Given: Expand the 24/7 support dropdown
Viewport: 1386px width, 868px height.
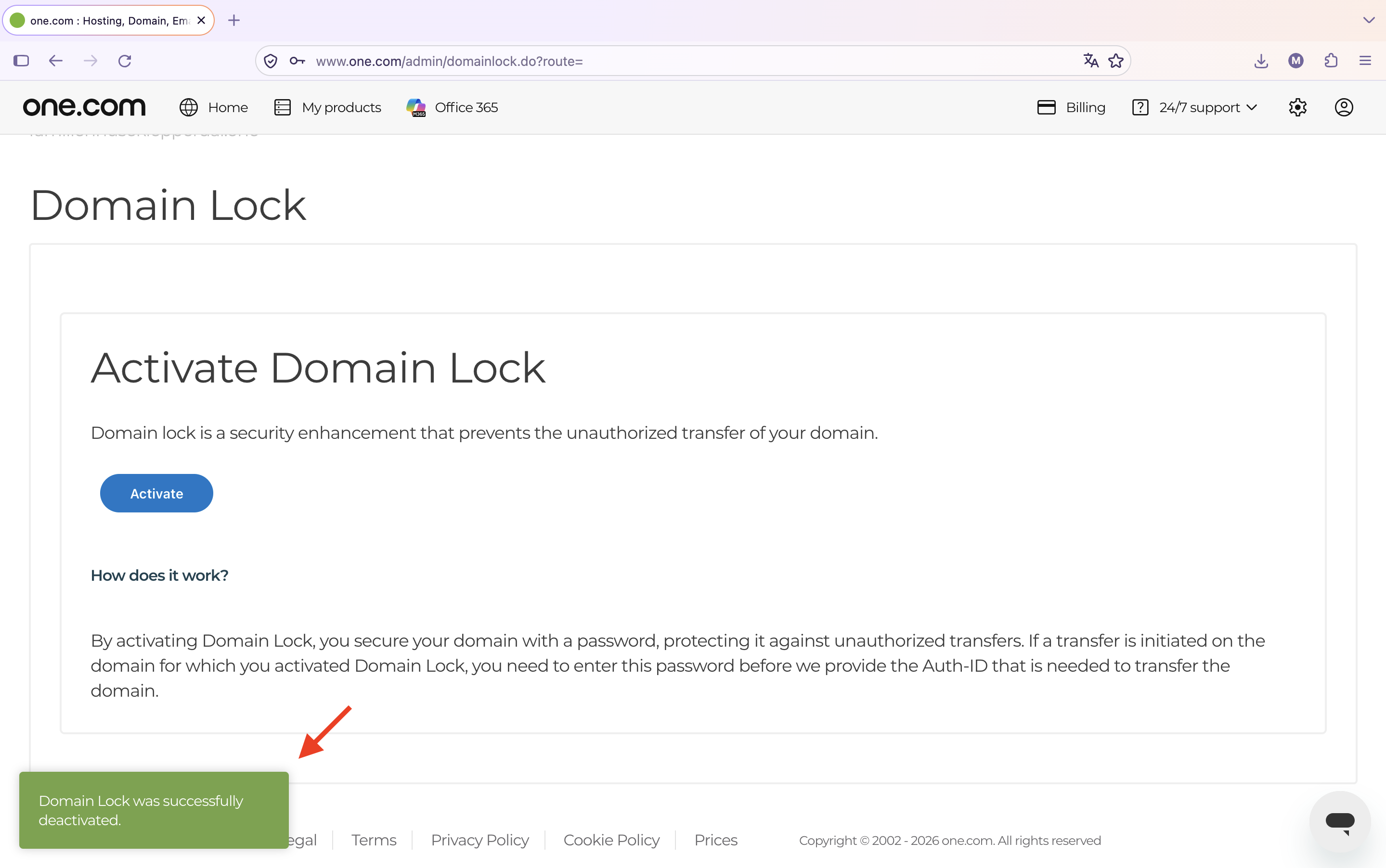Looking at the screenshot, I should point(1195,107).
